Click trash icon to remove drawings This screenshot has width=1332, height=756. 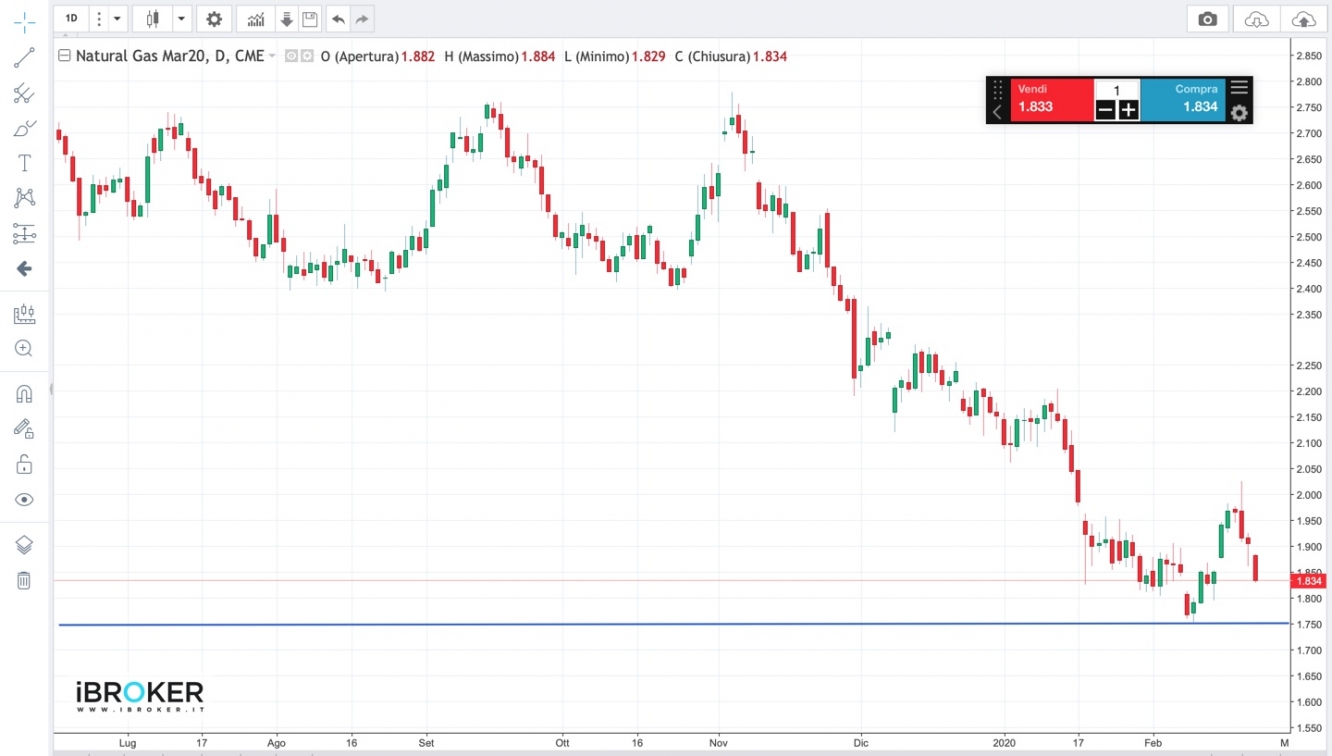(x=24, y=580)
